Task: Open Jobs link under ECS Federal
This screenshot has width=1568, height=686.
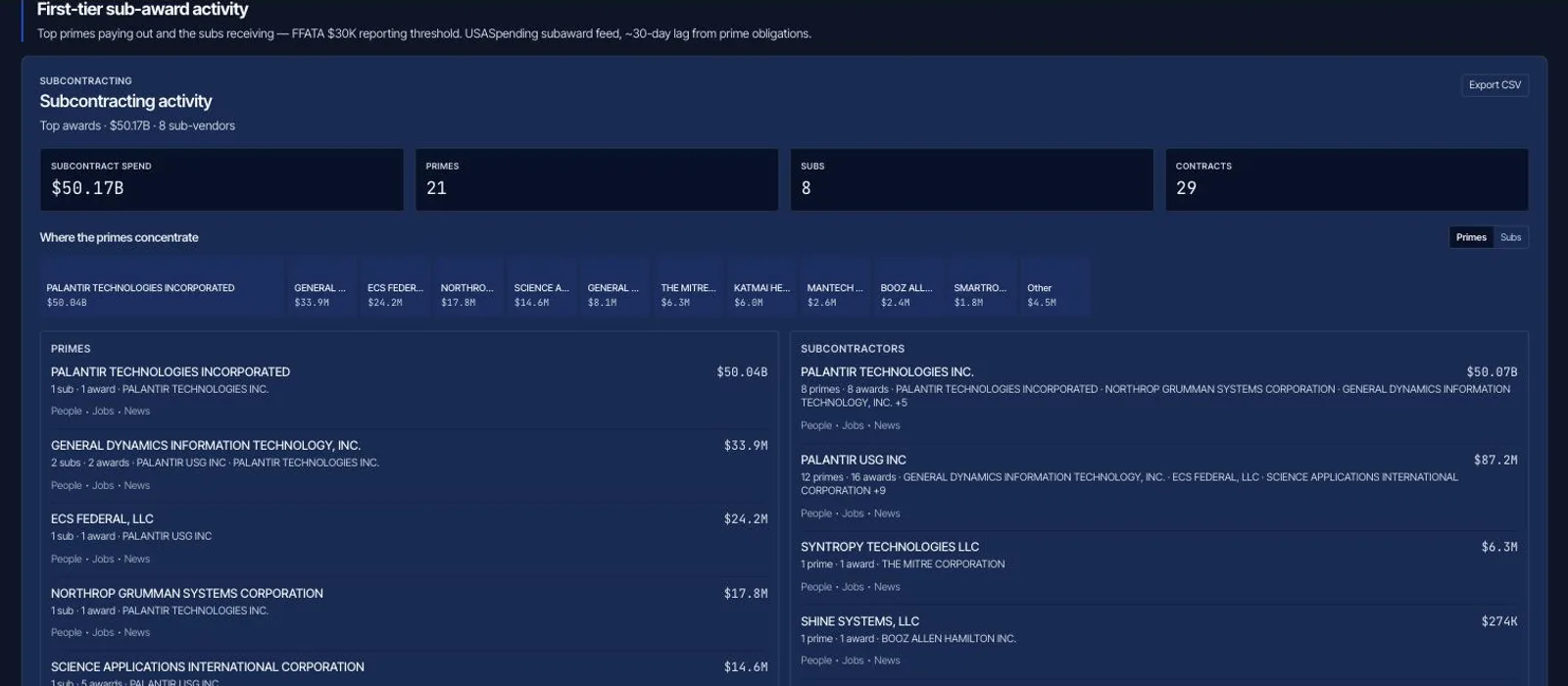Action: click(x=103, y=560)
